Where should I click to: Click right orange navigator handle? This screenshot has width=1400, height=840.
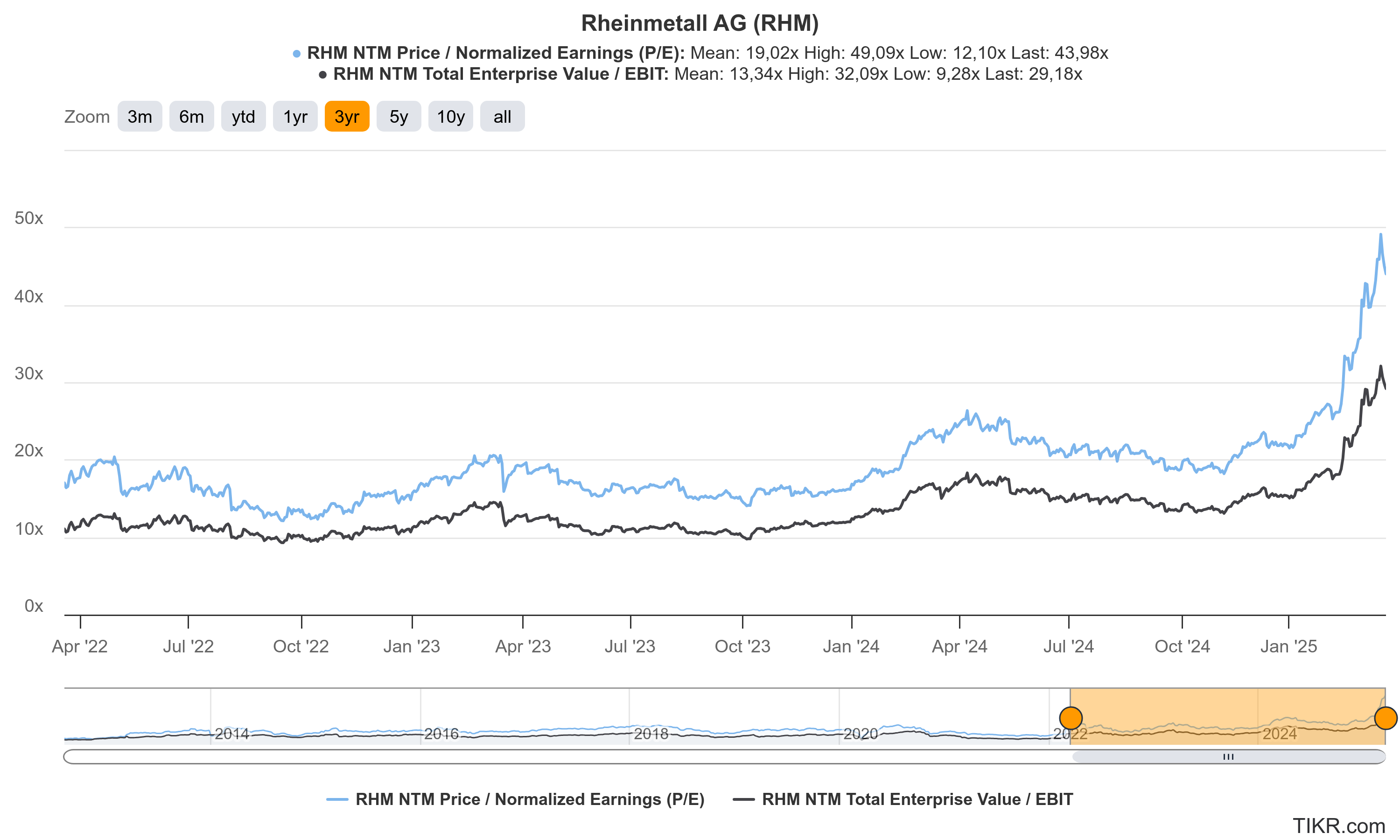[x=1385, y=718]
